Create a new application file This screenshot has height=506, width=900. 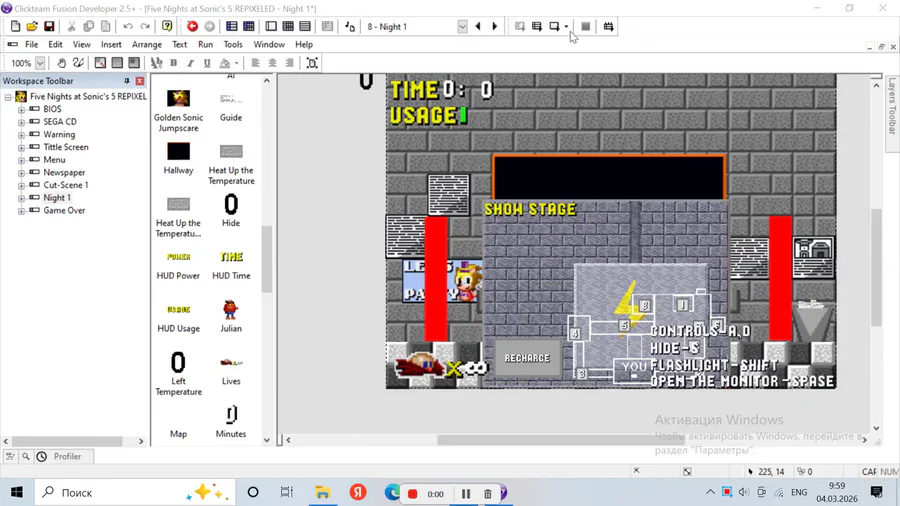pos(15,26)
